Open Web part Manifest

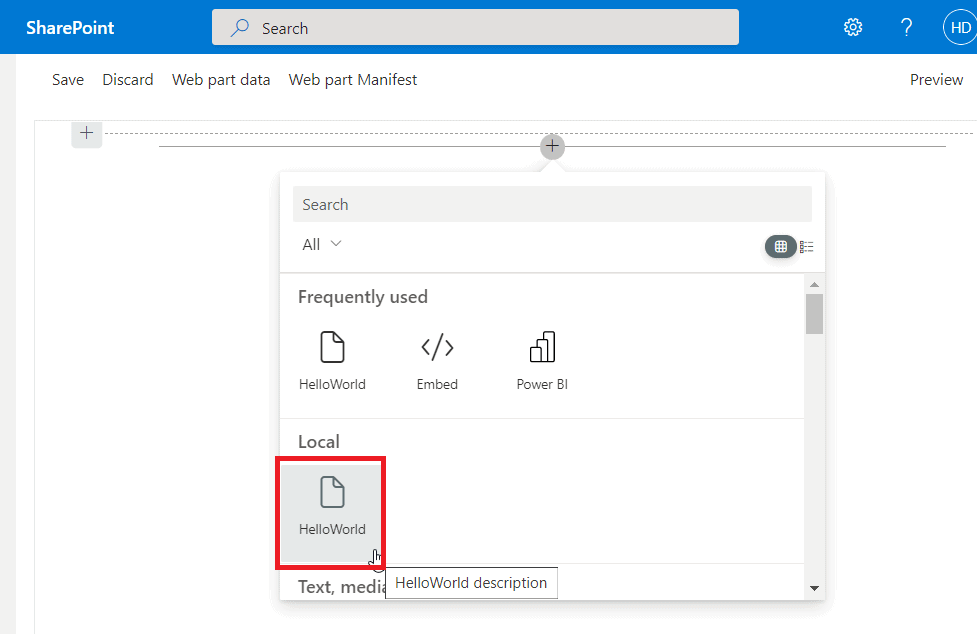point(352,80)
